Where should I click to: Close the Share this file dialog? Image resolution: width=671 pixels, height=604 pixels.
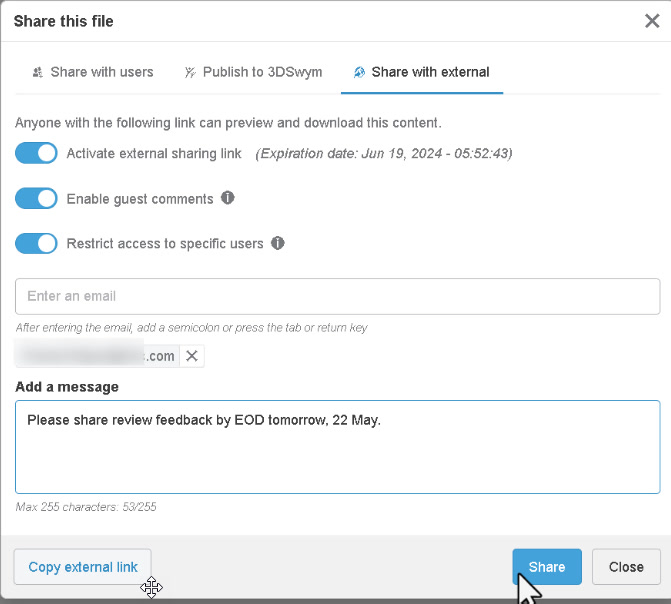pos(652,21)
